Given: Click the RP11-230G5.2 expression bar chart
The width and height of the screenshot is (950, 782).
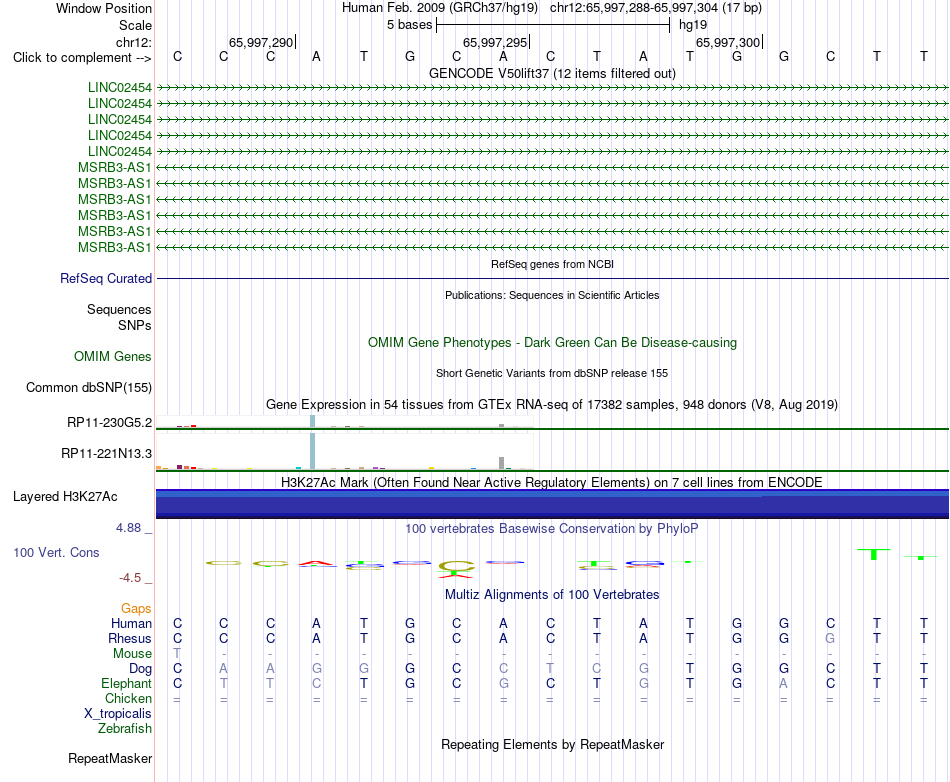Looking at the screenshot, I should pyautogui.click(x=345, y=422).
